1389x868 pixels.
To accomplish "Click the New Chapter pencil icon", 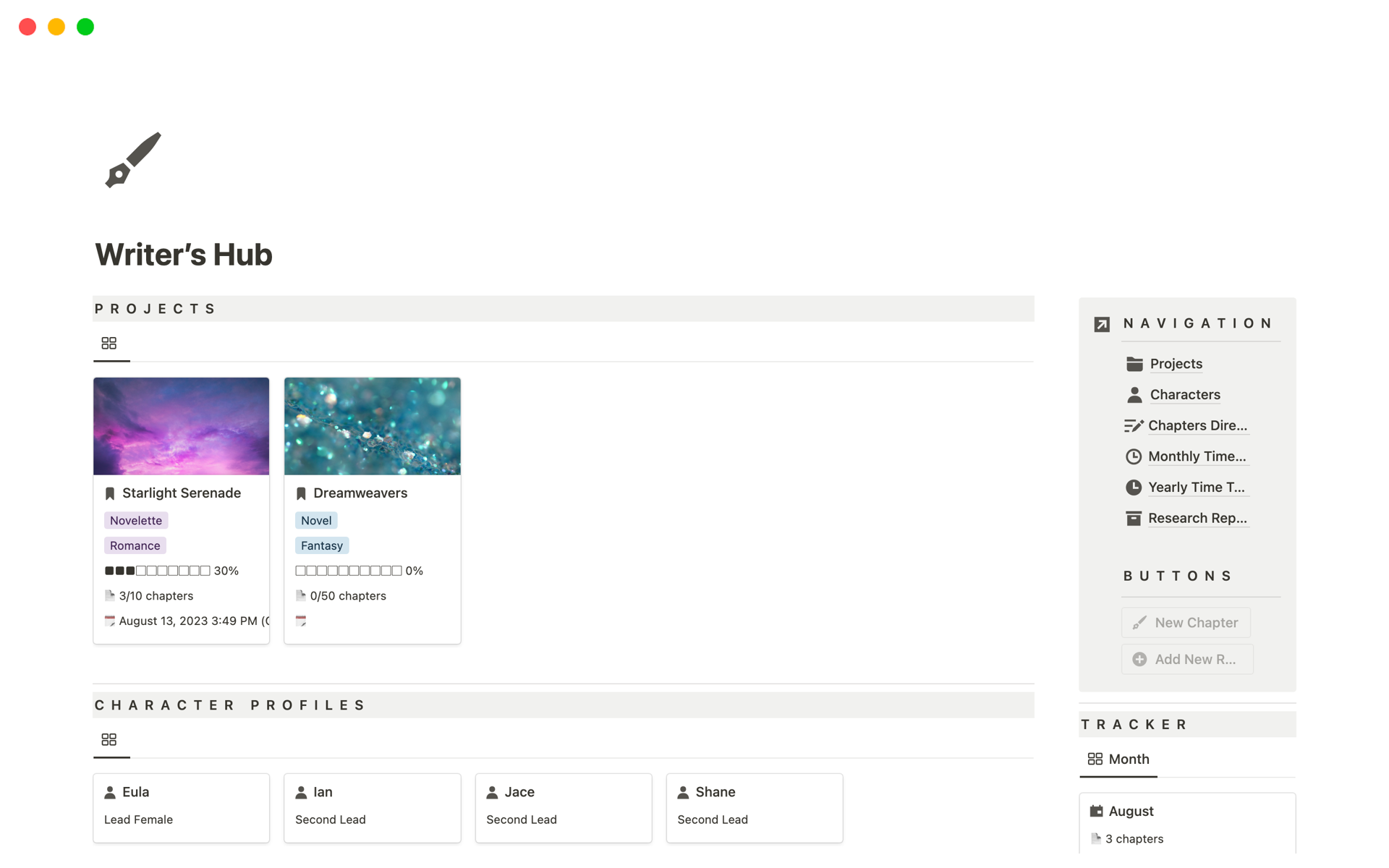I will (x=1140, y=622).
